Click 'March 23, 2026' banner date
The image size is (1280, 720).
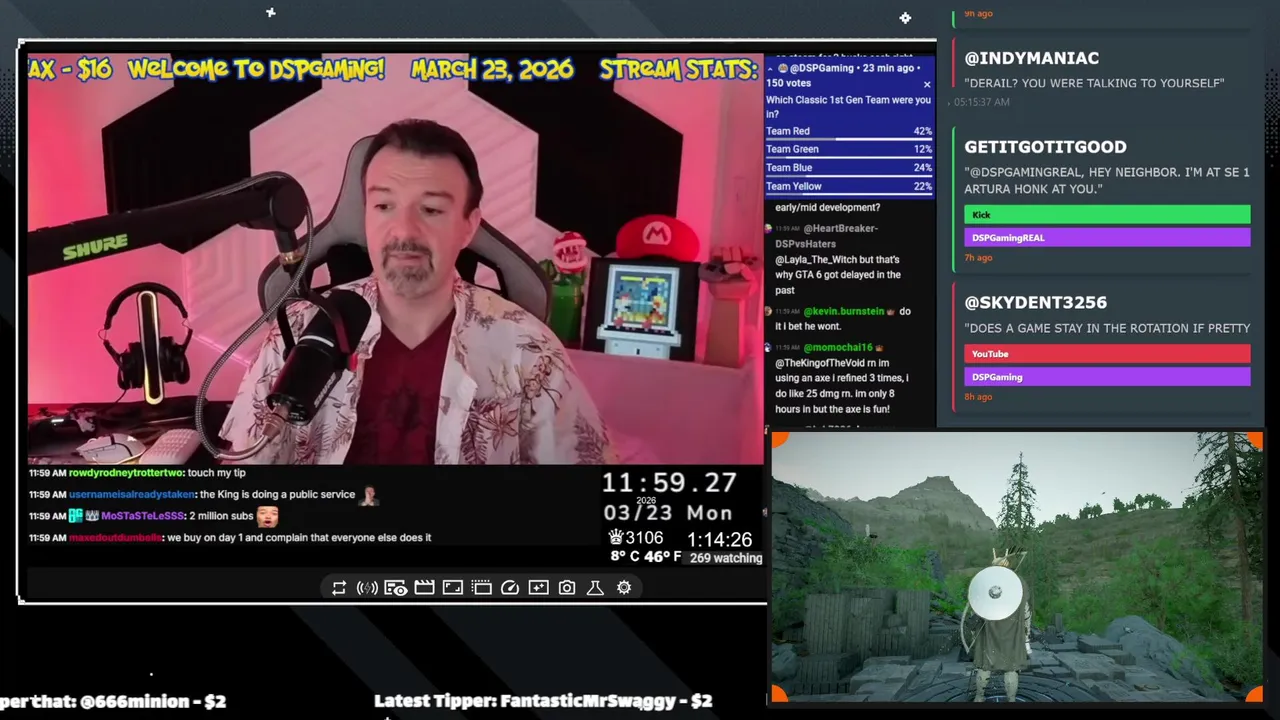click(492, 69)
